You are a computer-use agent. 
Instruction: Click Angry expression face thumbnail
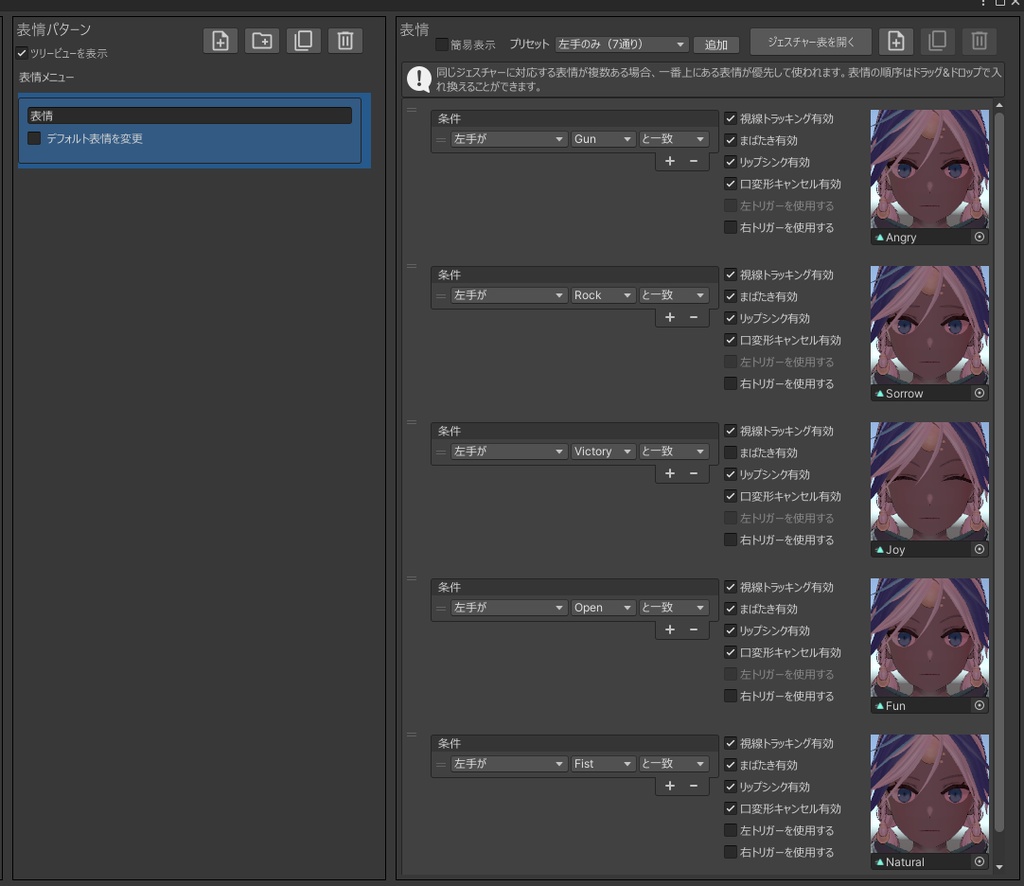pyautogui.click(x=929, y=168)
